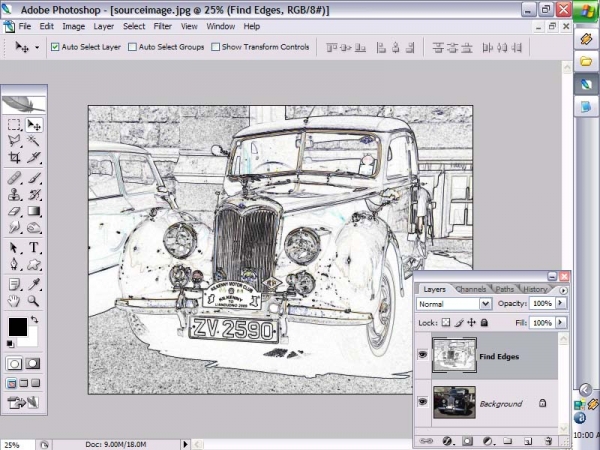Expand the Opacity slider arrow

560,303
